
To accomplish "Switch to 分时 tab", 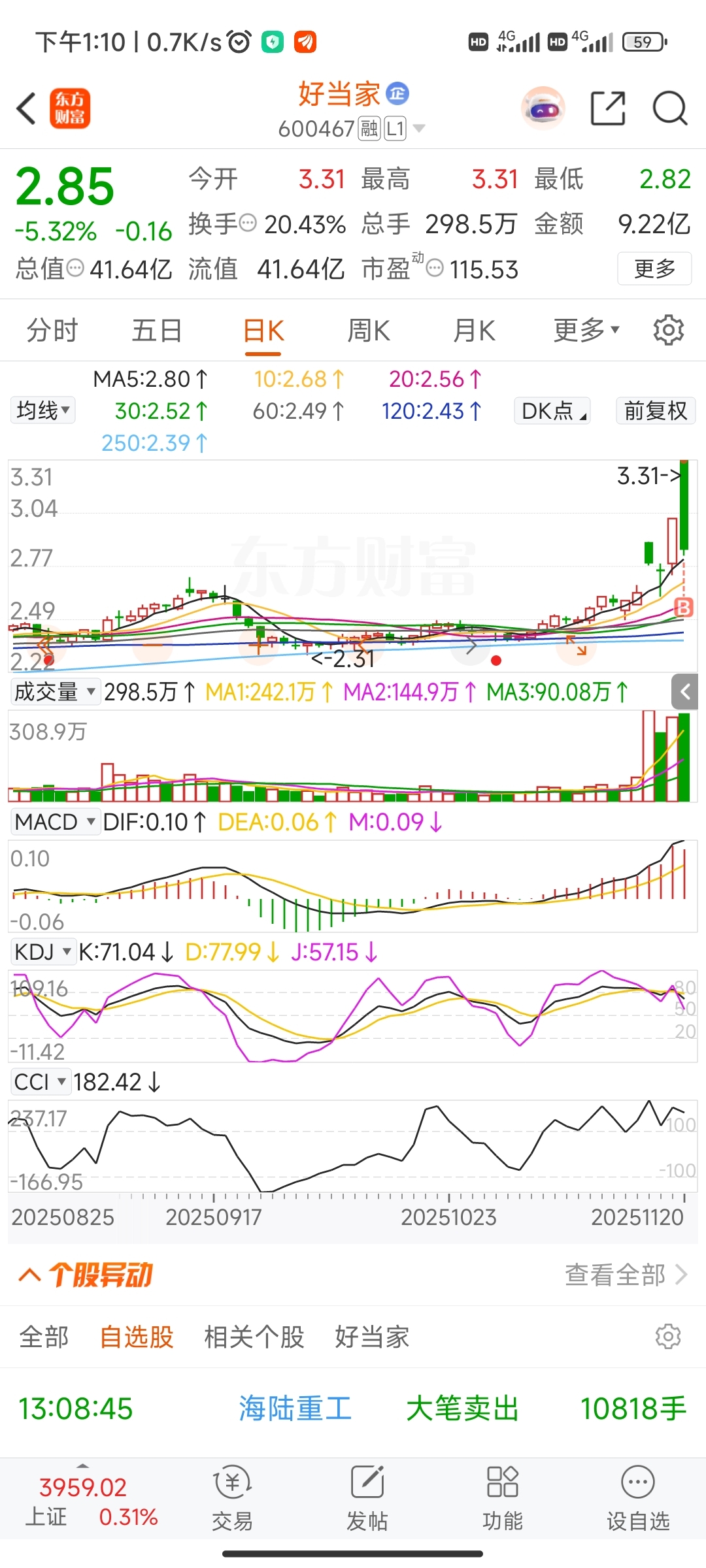I will (52, 330).
